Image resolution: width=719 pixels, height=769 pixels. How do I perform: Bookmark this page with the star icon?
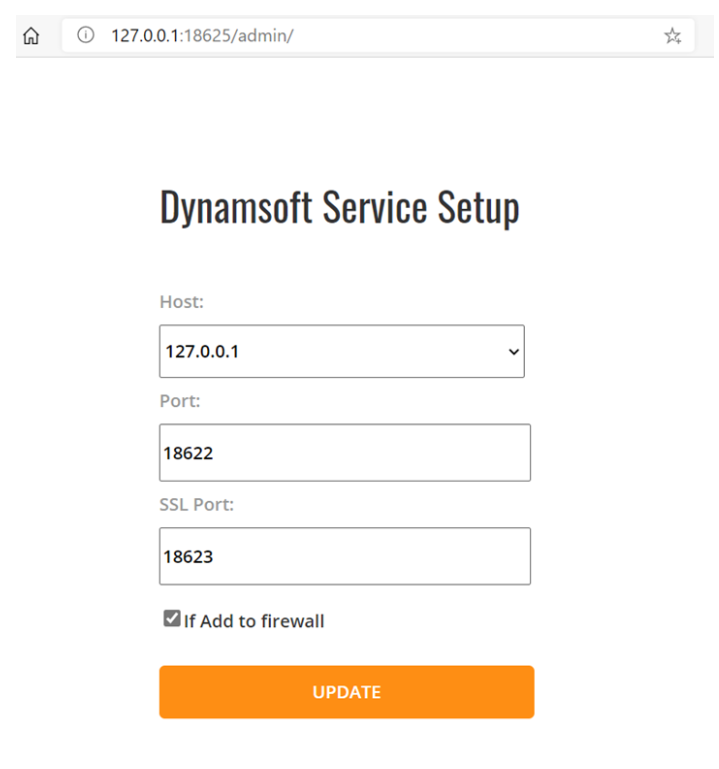click(x=672, y=36)
